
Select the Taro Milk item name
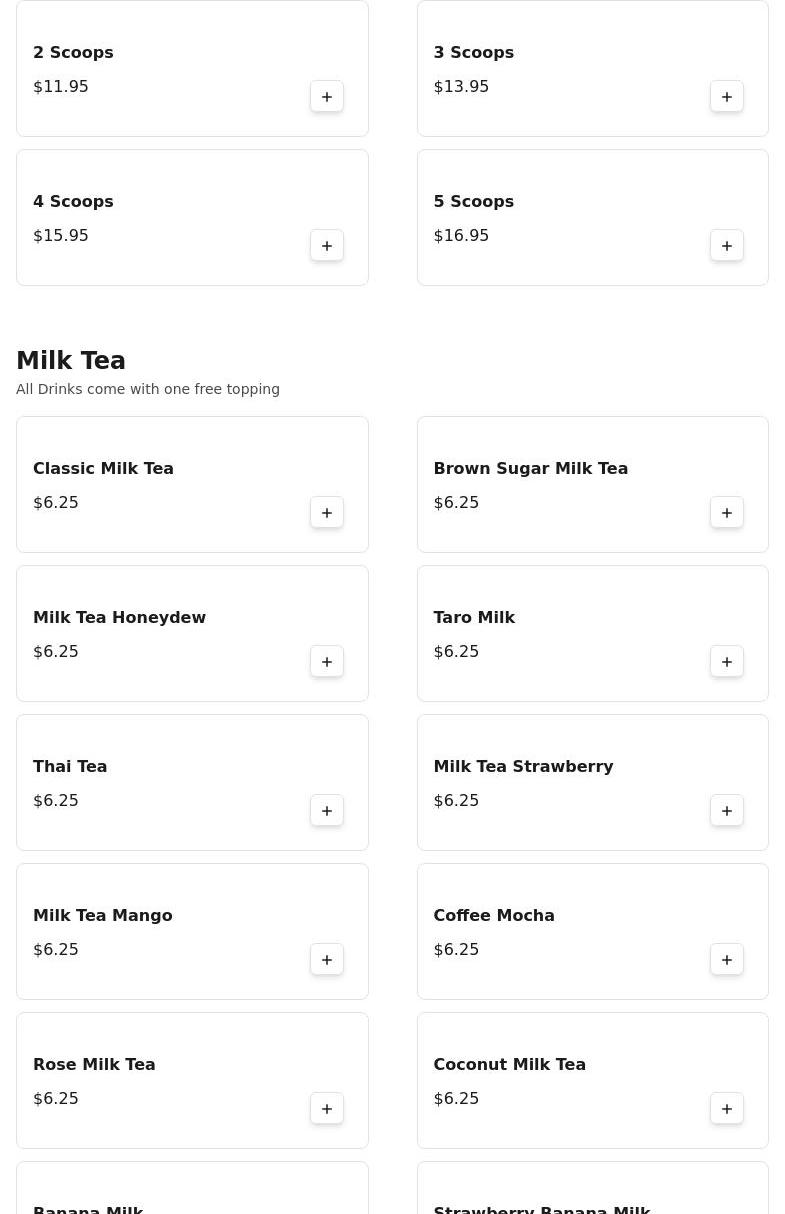click(474, 618)
